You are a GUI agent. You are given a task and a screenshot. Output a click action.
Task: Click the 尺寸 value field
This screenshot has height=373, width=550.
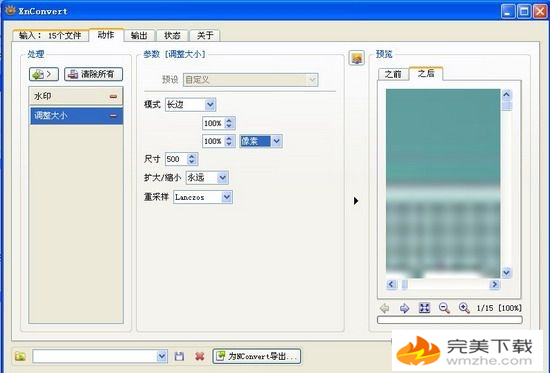click(x=176, y=159)
